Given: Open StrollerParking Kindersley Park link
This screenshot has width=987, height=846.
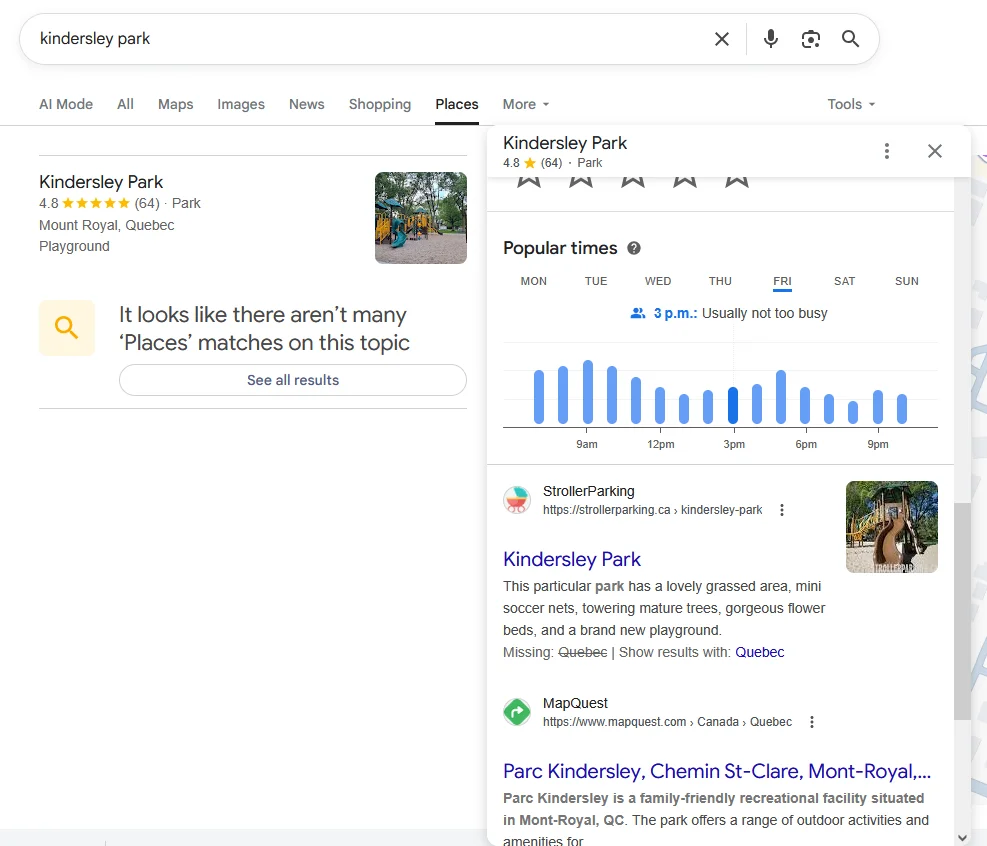Looking at the screenshot, I should (x=572, y=559).
